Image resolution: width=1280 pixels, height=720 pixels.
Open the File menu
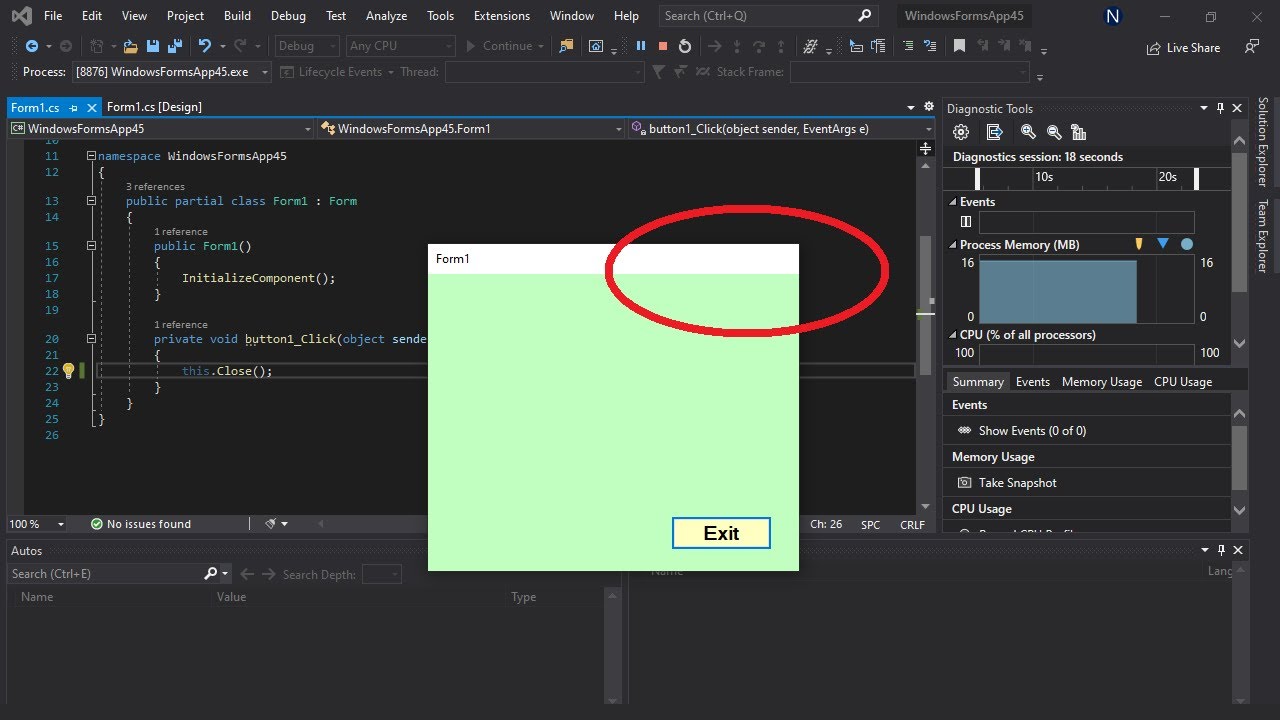[53, 16]
